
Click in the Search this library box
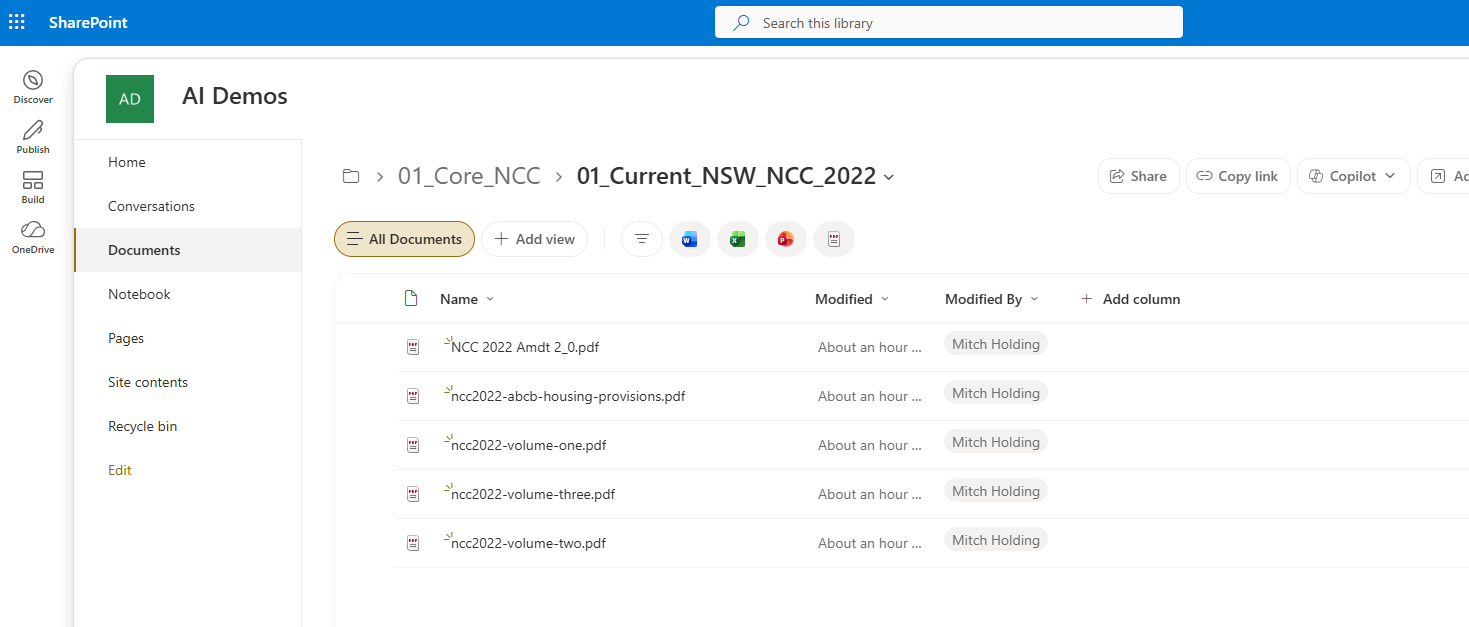(949, 22)
